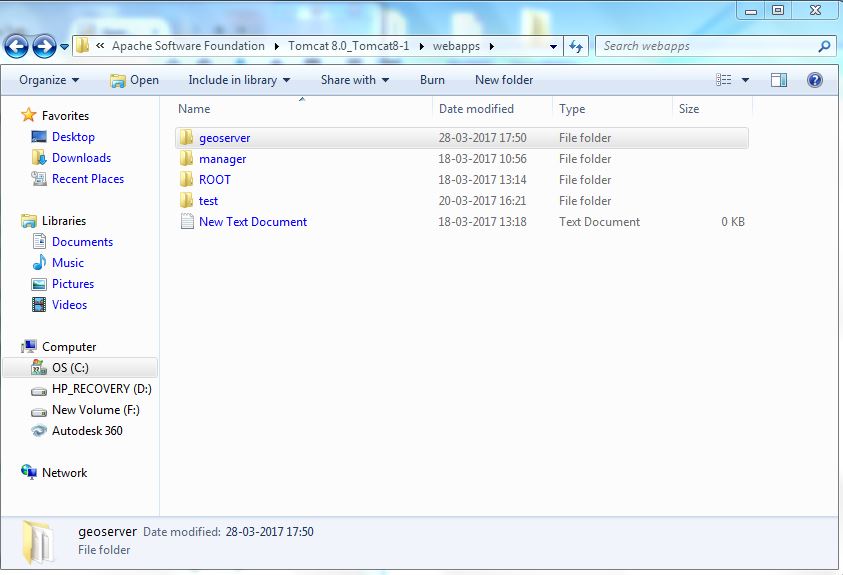Click the search magnifier icon
This screenshot has width=843, height=575.
pyautogui.click(x=825, y=46)
